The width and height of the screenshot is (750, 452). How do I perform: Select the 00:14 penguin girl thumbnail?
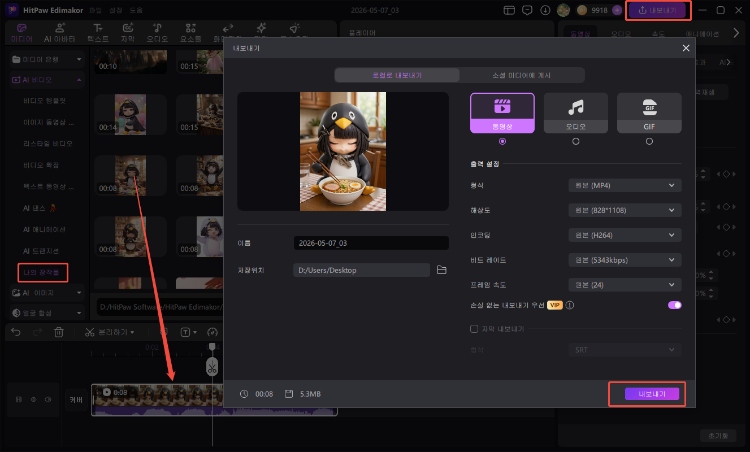pos(131,114)
